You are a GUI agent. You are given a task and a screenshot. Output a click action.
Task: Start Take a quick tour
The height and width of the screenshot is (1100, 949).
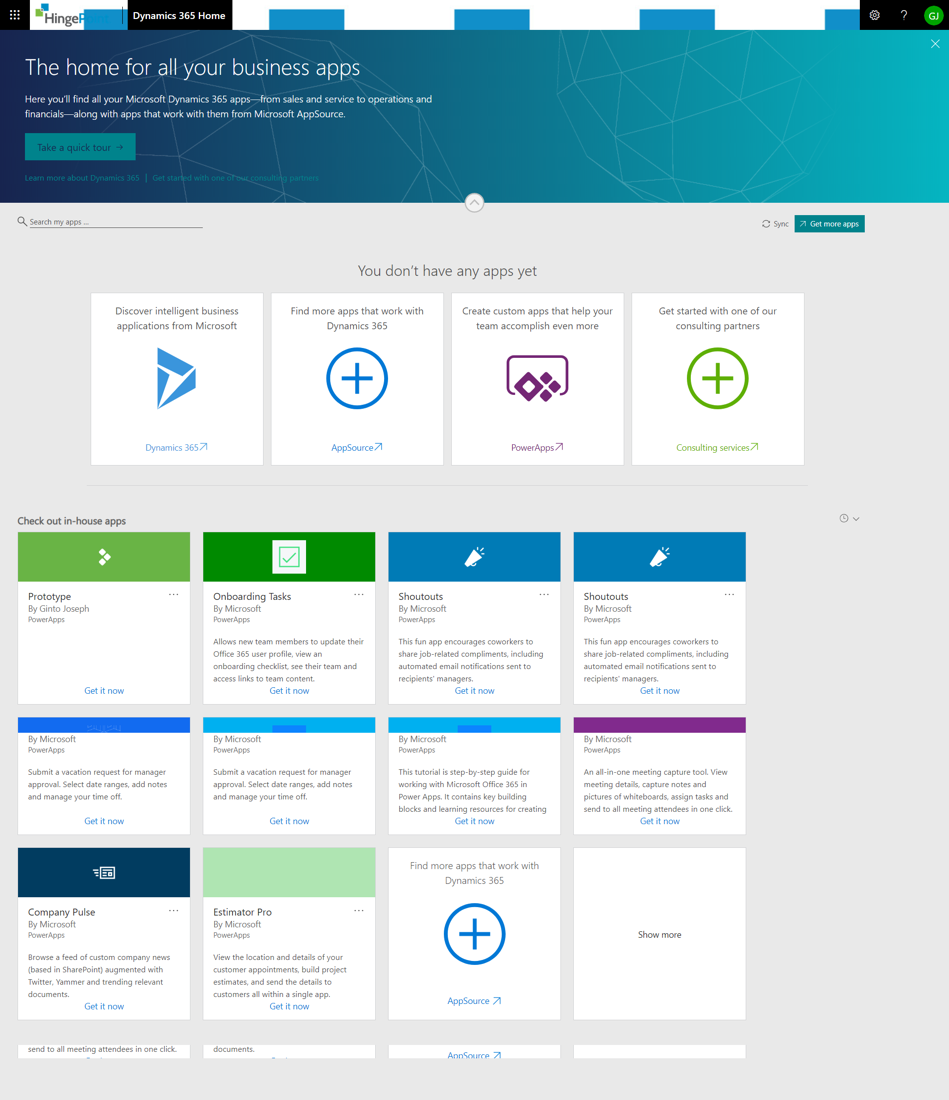point(80,147)
